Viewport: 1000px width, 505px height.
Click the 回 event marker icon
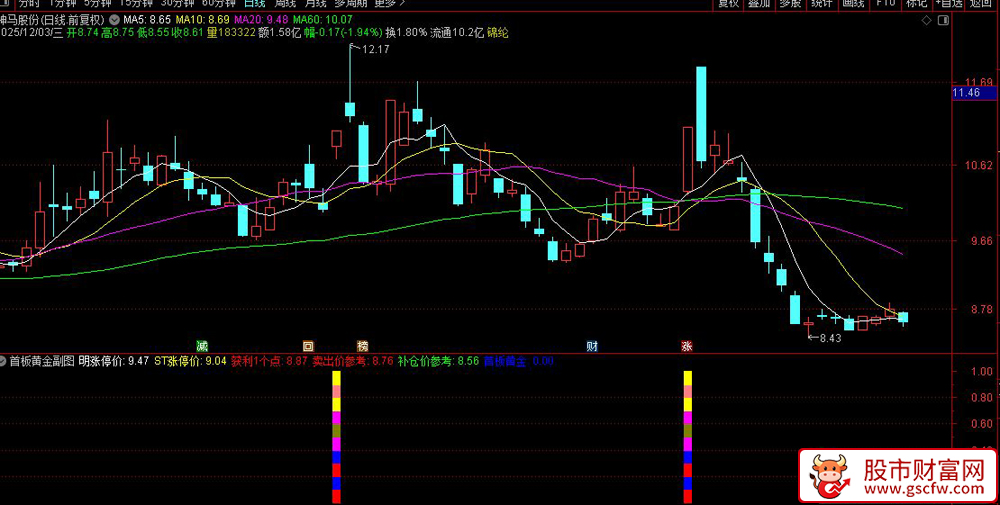(x=308, y=346)
